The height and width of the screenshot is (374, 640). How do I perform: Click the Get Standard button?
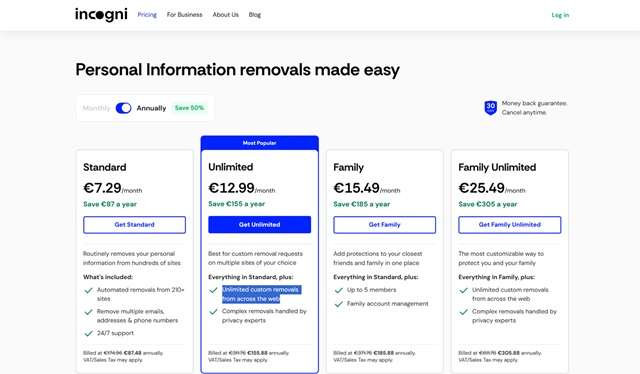(x=134, y=225)
